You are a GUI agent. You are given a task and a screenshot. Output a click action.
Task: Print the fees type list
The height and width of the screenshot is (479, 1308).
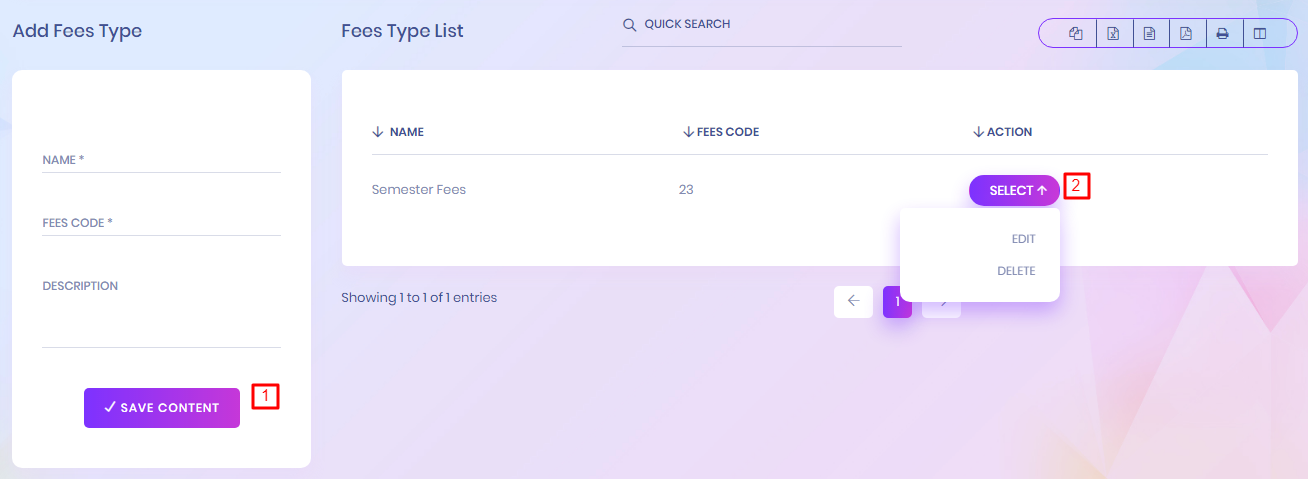point(1222,34)
